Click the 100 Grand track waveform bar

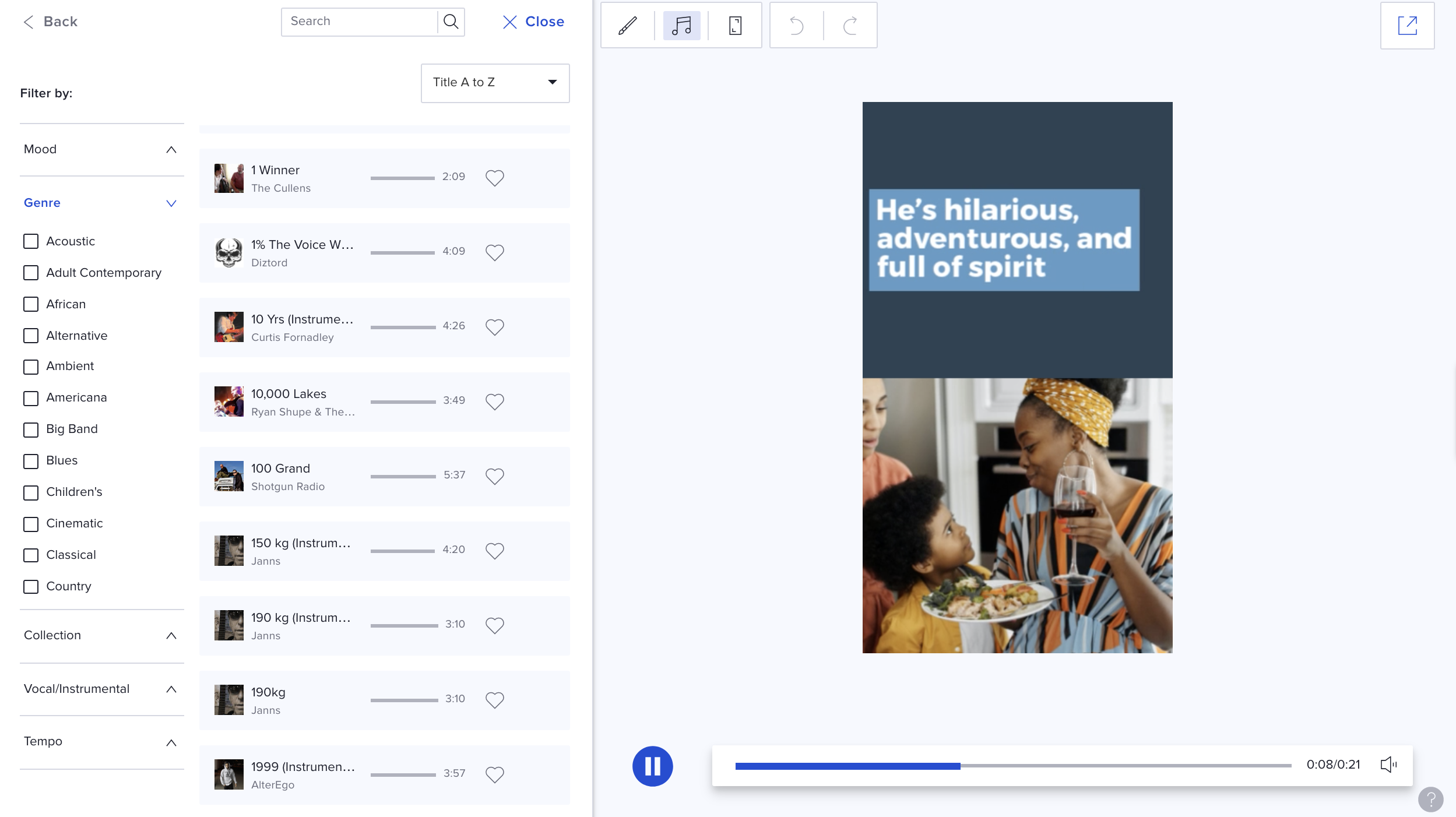(403, 476)
